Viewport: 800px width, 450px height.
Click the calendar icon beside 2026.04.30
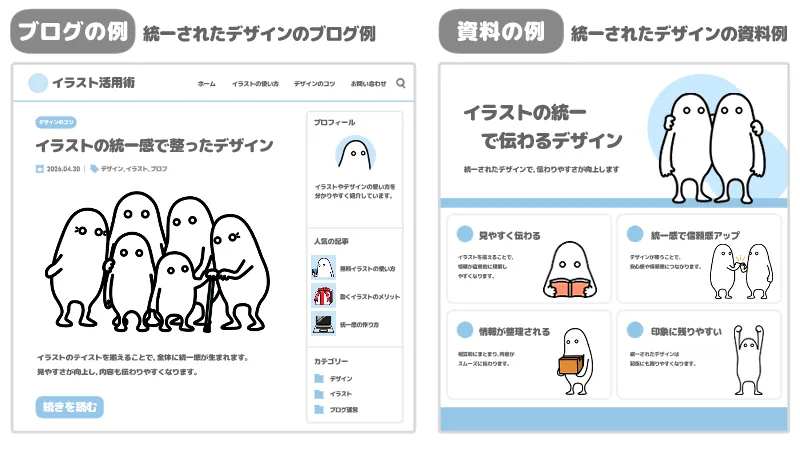[x=40, y=169]
